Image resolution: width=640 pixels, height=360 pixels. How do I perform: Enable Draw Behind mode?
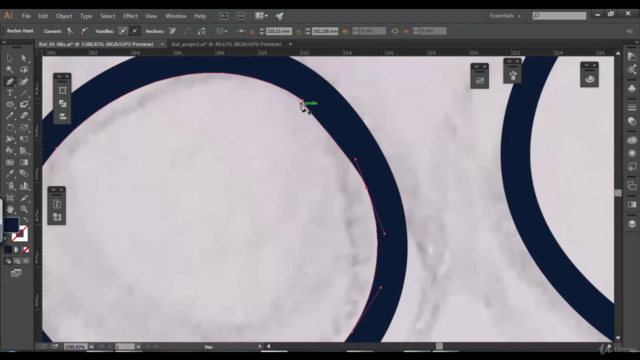tap(17, 261)
